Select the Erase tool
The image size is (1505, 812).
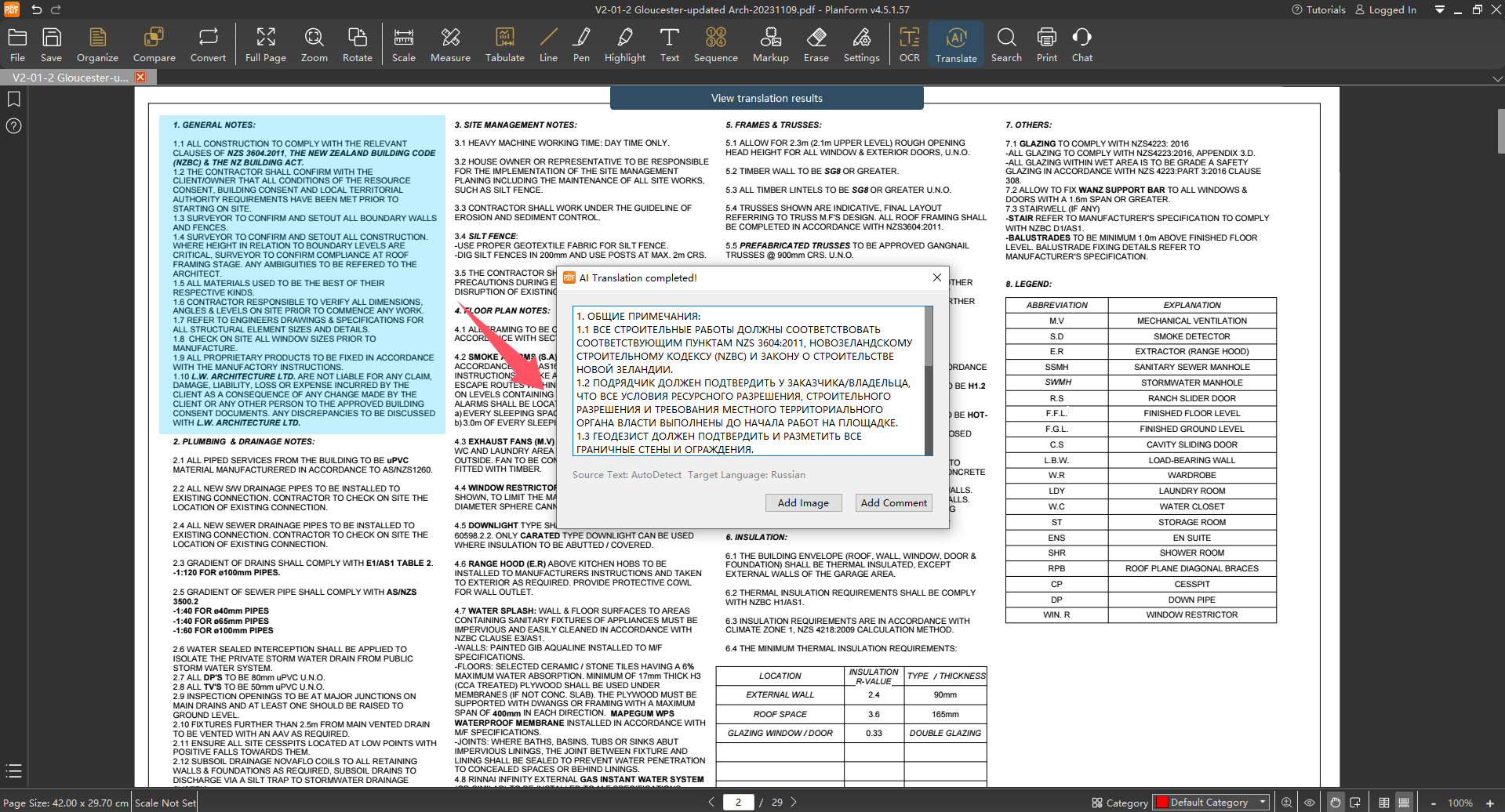(x=816, y=45)
